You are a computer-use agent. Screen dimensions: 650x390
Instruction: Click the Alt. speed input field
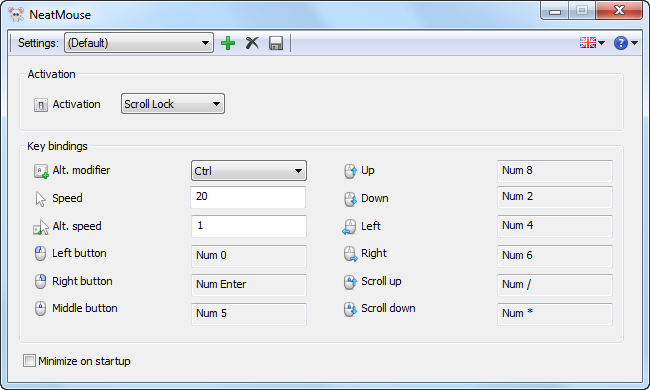(x=249, y=226)
